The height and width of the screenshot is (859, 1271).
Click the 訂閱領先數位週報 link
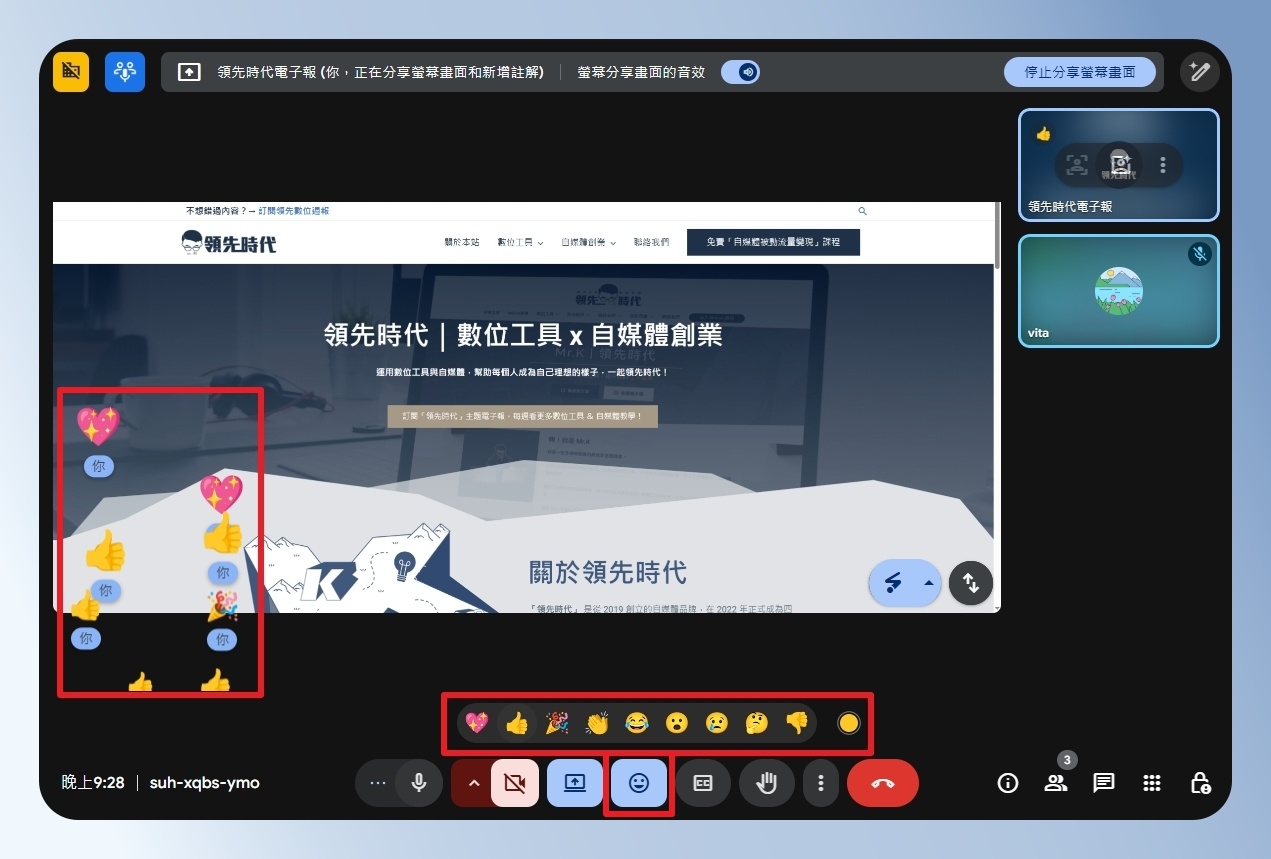point(294,211)
